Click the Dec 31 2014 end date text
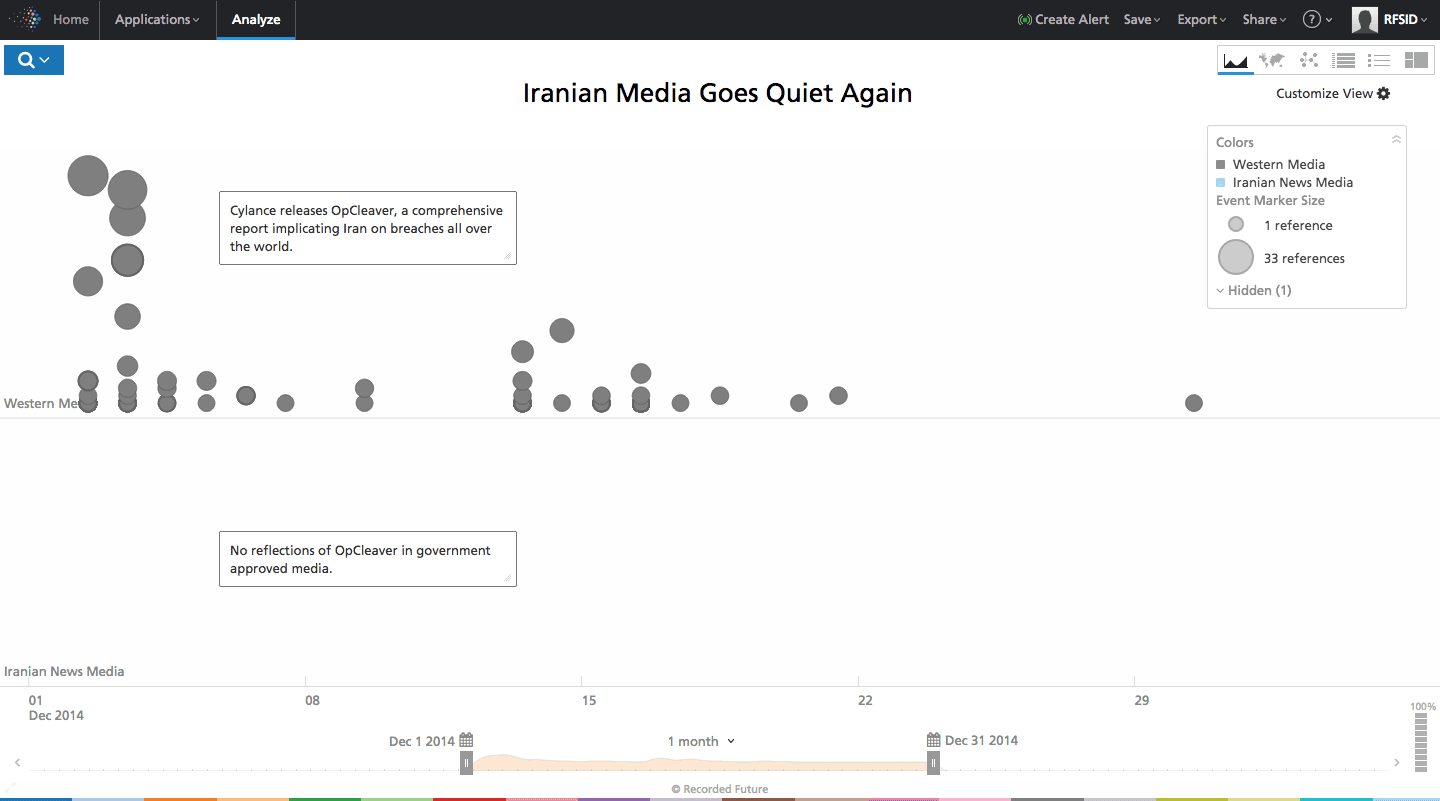Screen dimensions: 1440x801 [981, 741]
